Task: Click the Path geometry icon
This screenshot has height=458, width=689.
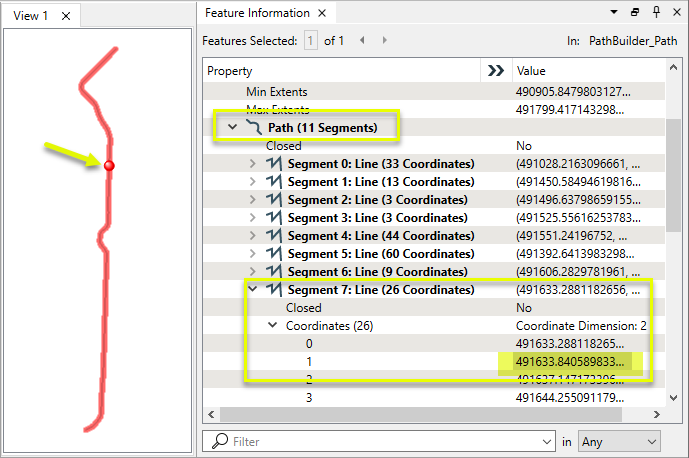Action: (x=254, y=128)
